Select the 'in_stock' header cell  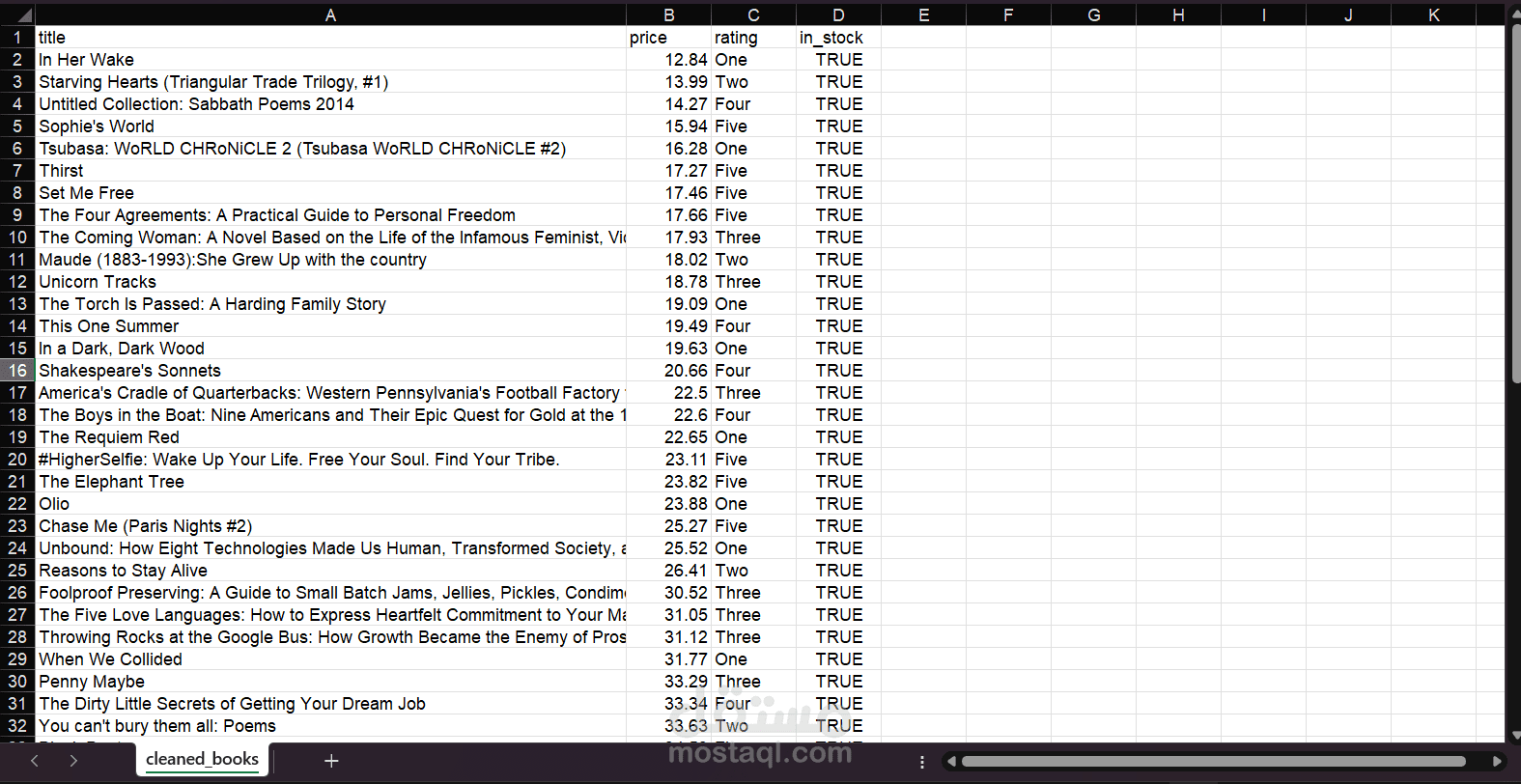tap(838, 38)
